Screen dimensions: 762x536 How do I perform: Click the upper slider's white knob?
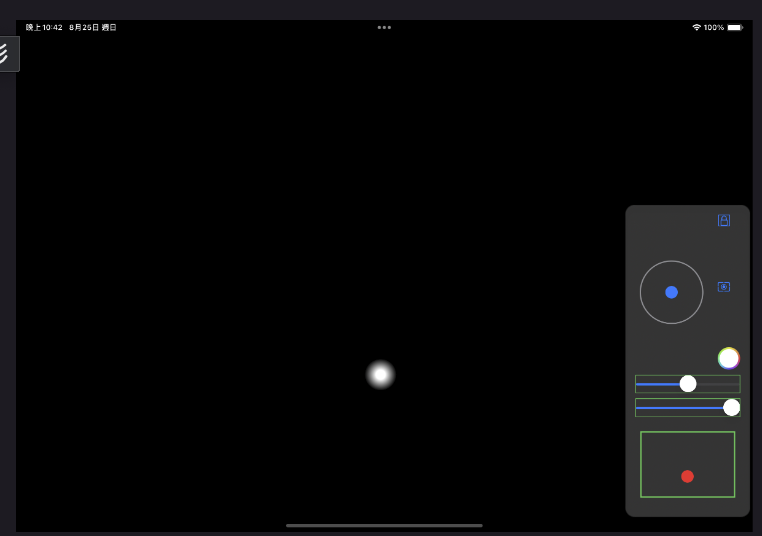click(688, 384)
